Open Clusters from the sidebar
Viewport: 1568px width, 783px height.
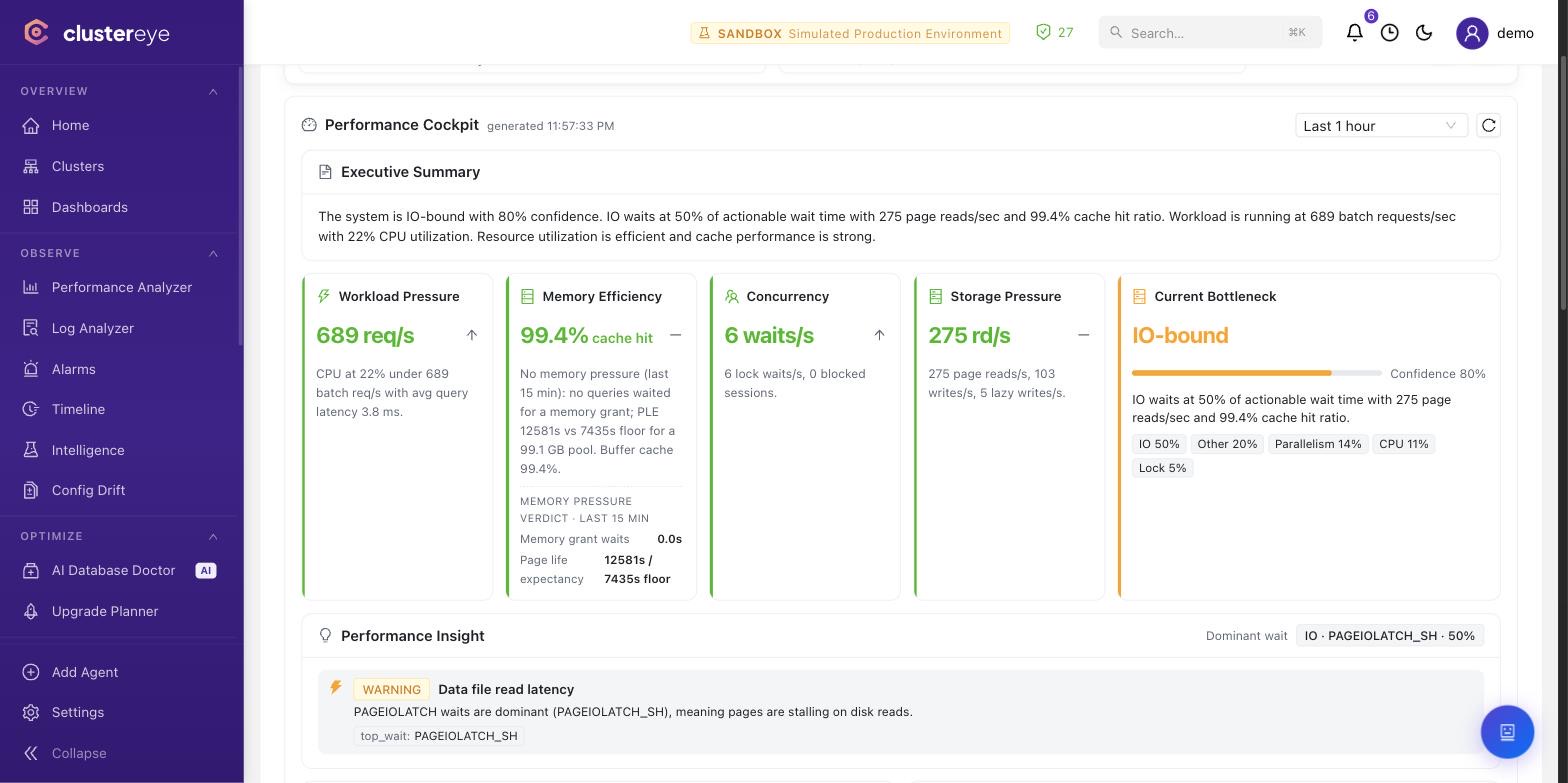[120, 166]
